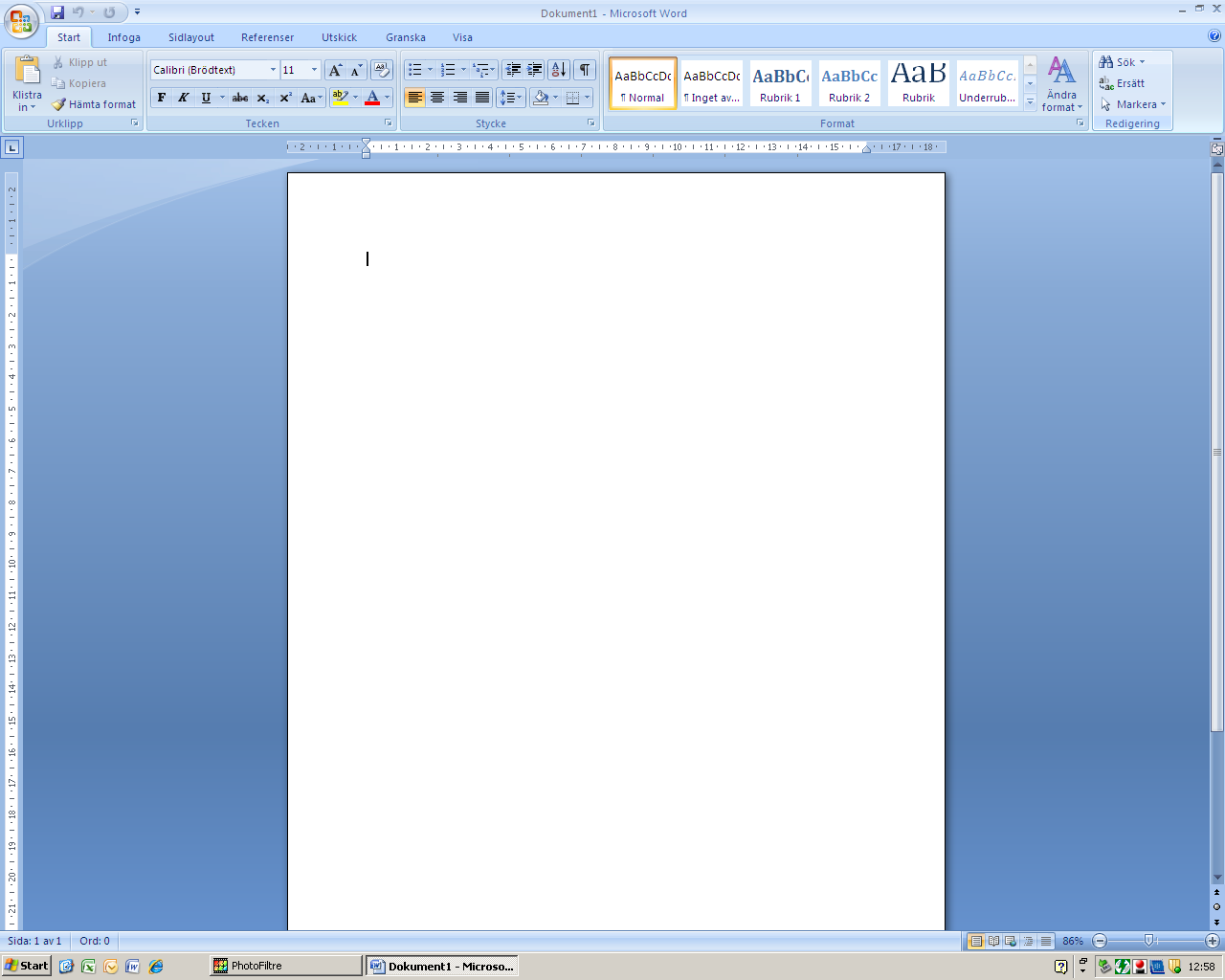Expand the styles gallery more arrow

click(x=1031, y=100)
